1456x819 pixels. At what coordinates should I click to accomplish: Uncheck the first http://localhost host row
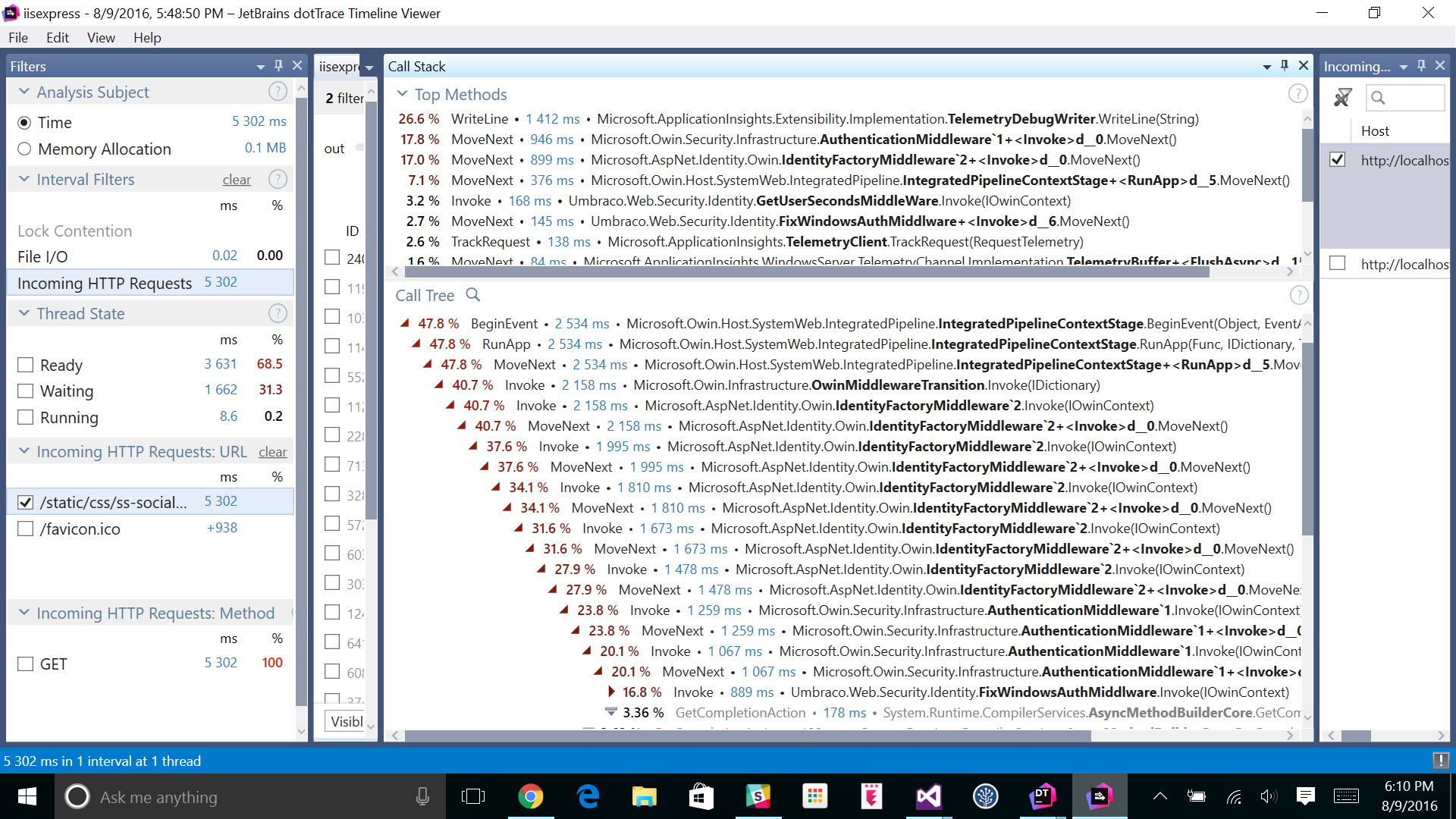point(1337,159)
